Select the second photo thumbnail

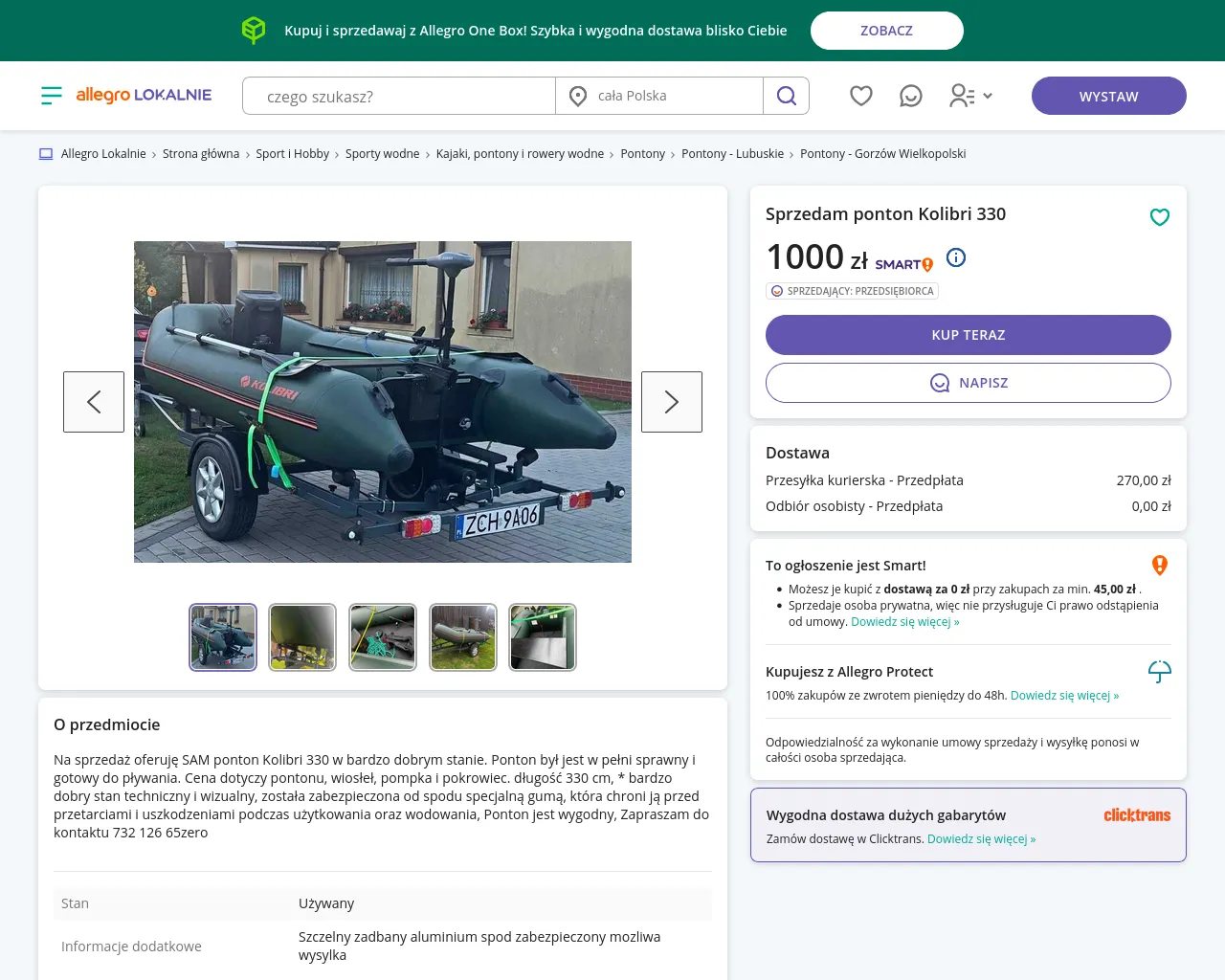[302, 637]
